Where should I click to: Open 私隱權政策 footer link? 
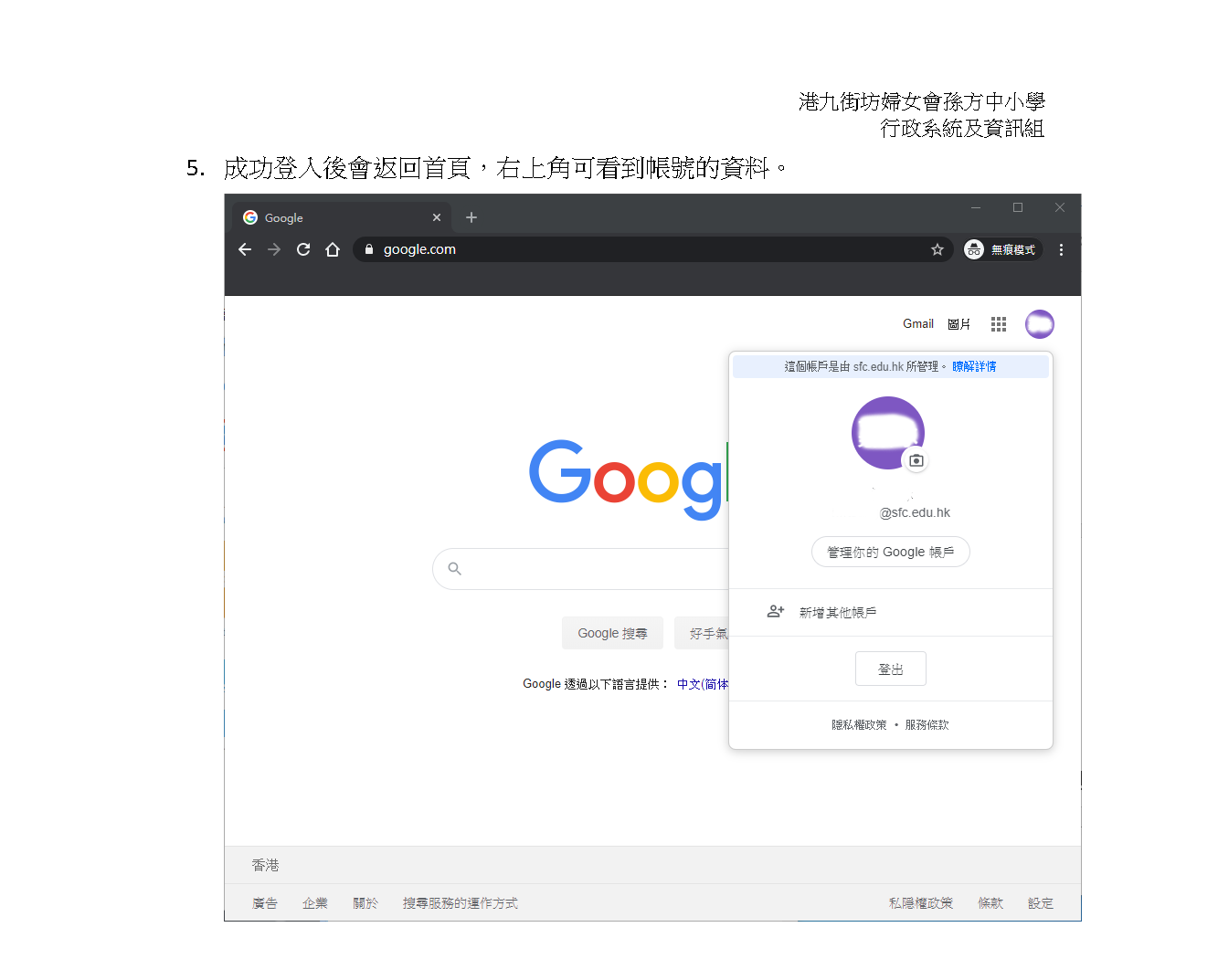pos(921,903)
